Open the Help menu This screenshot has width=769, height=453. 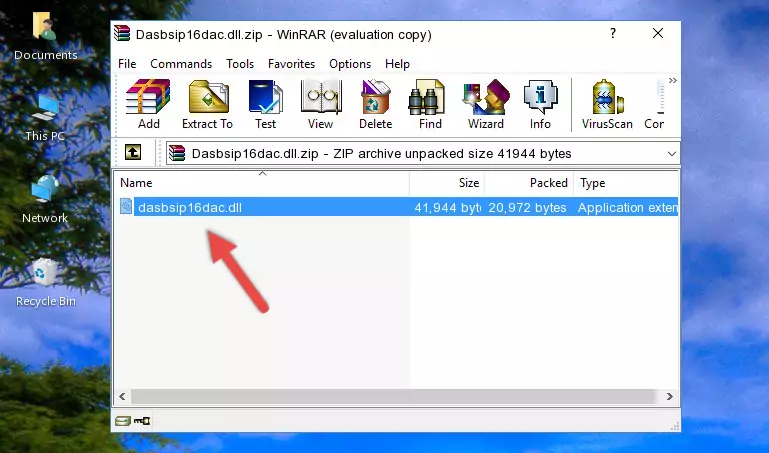397,64
